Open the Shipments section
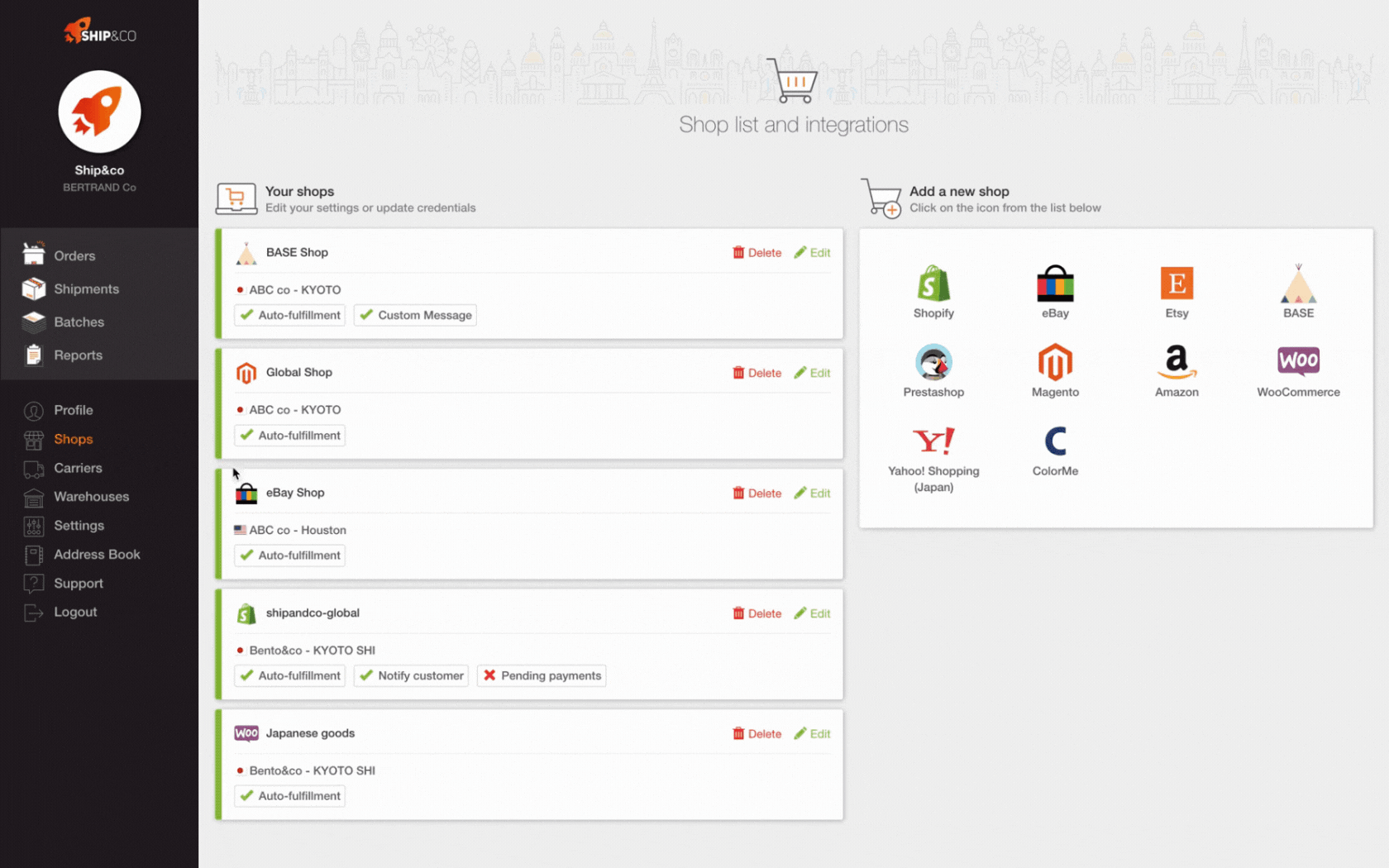This screenshot has height=868, width=1389. [x=86, y=289]
